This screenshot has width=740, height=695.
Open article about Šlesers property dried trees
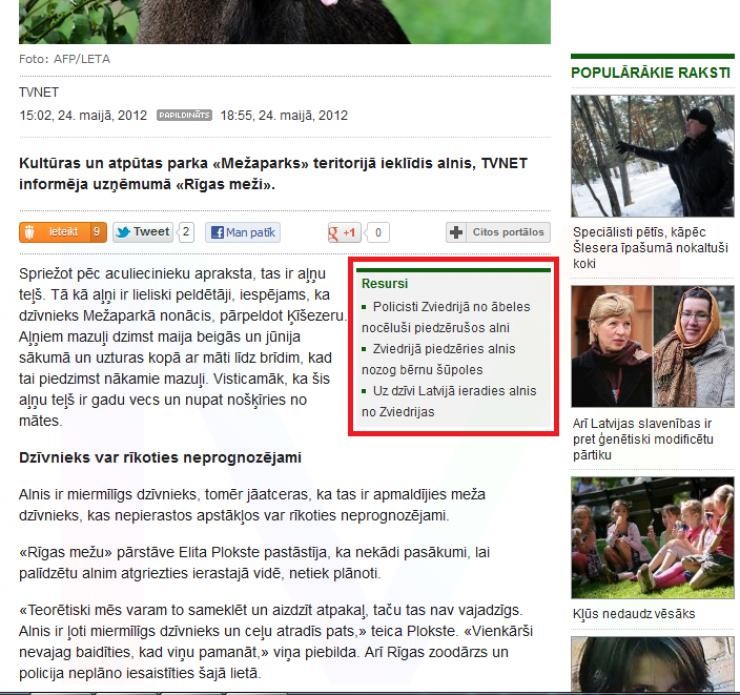tap(650, 248)
